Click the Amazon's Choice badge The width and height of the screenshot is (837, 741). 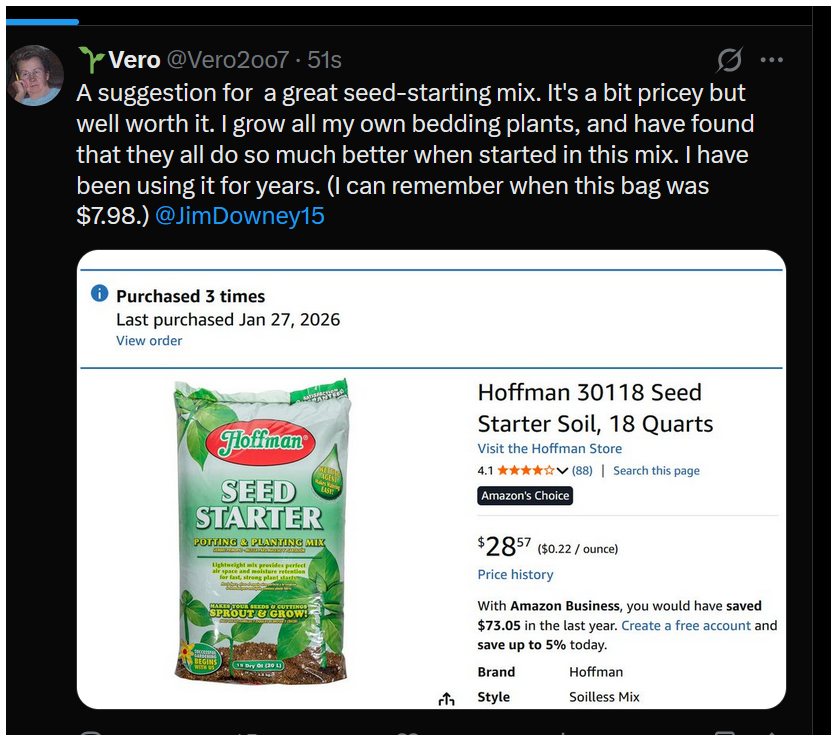(525, 496)
